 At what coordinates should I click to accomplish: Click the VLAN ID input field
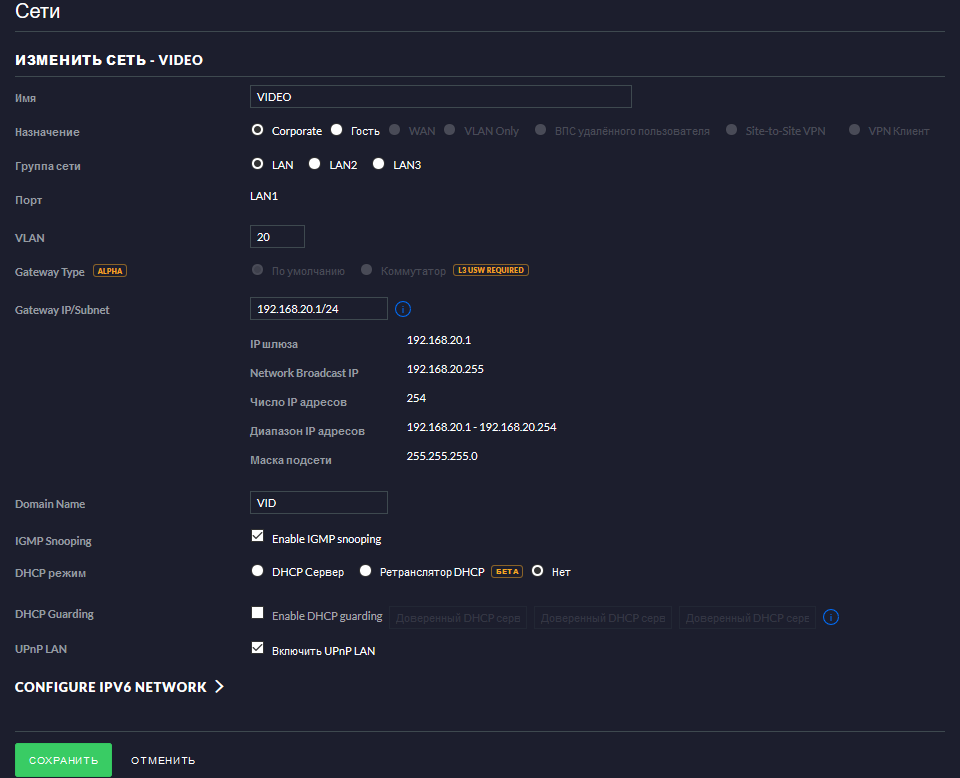click(x=277, y=237)
